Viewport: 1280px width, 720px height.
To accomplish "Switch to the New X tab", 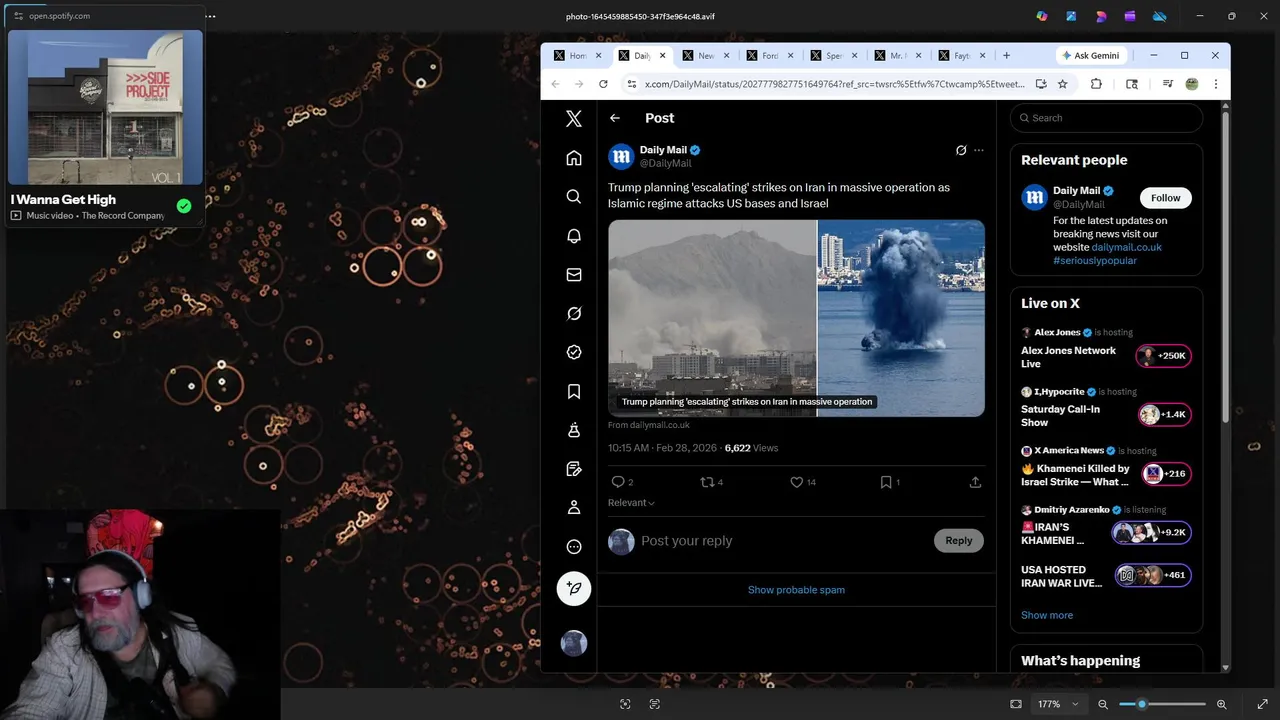I will [x=705, y=56].
